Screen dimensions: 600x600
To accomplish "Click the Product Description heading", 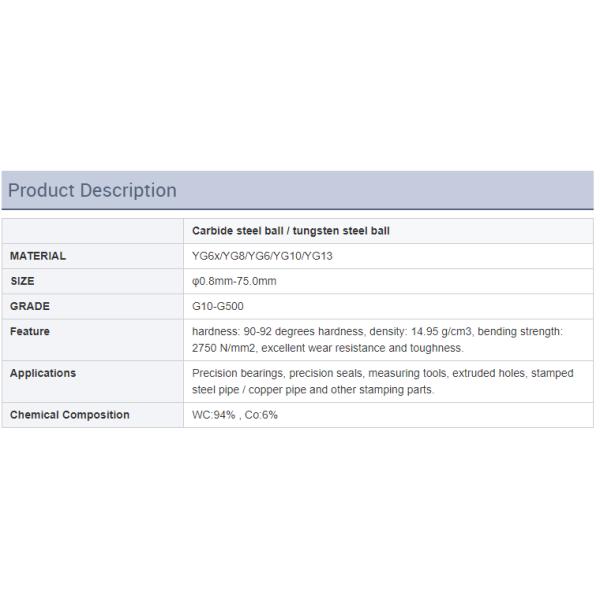I will coord(92,190).
